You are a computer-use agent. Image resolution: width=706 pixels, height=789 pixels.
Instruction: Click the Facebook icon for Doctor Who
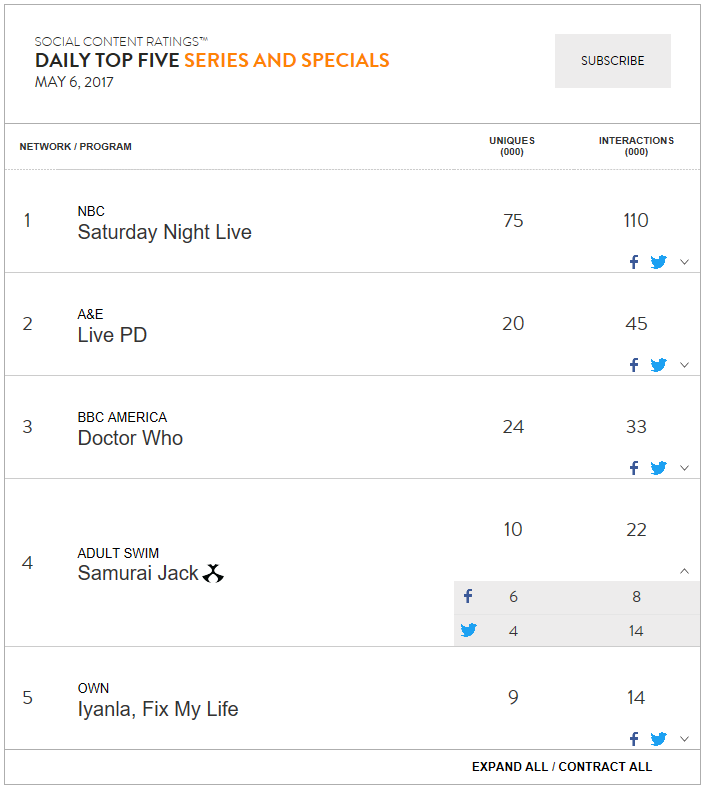[x=634, y=468]
